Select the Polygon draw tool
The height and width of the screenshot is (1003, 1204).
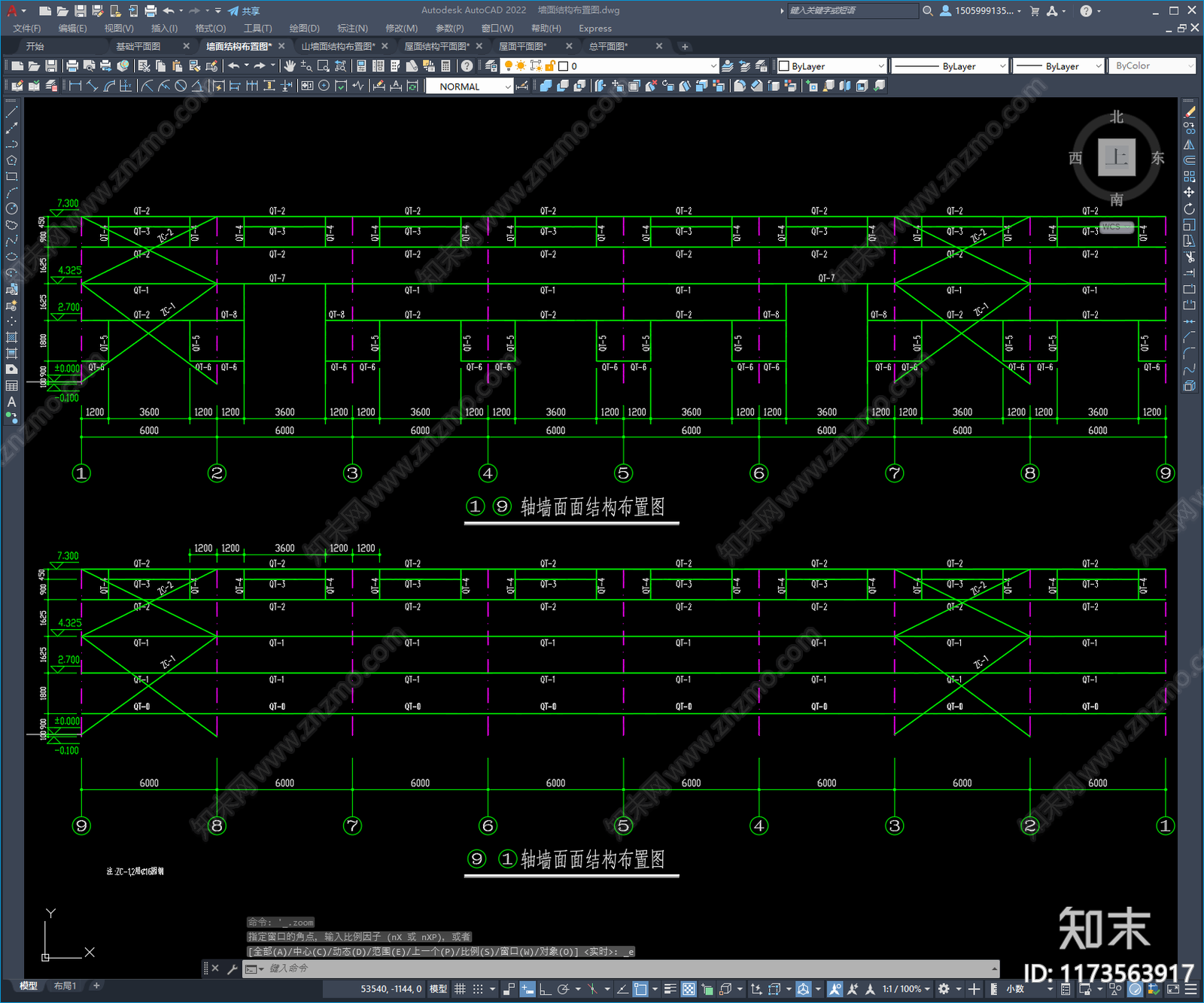pos(11,160)
